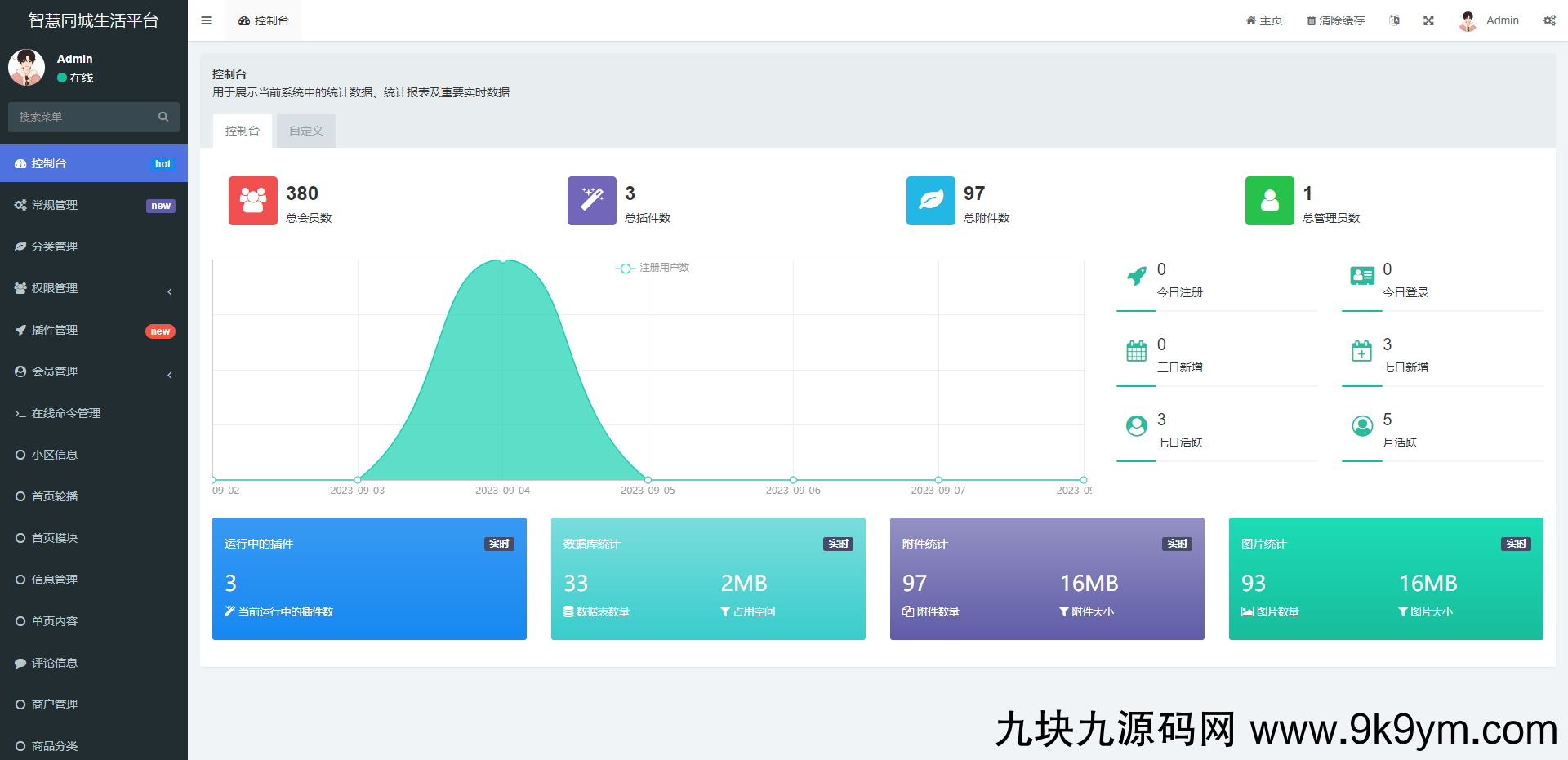This screenshot has width=1568, height=760.
Task: Toggle the sidebar hamburger menu icon
Action: click(206, 20)
